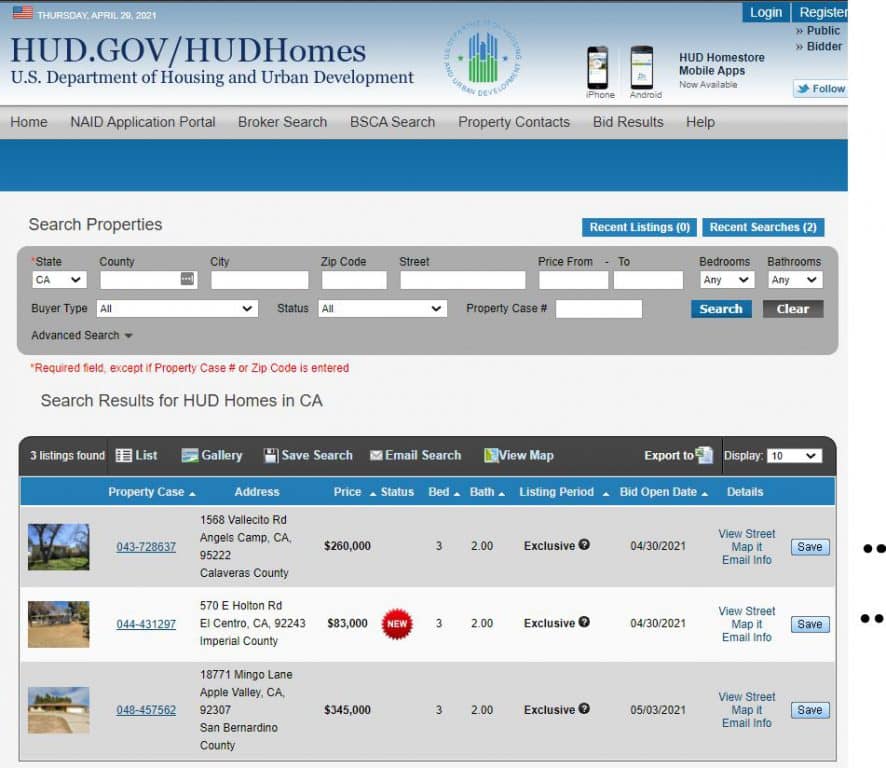Open the iPhone mobile app icon
The width and height of the screenshot is (886, 768).
pyautogui.click(x=597, y=68)
